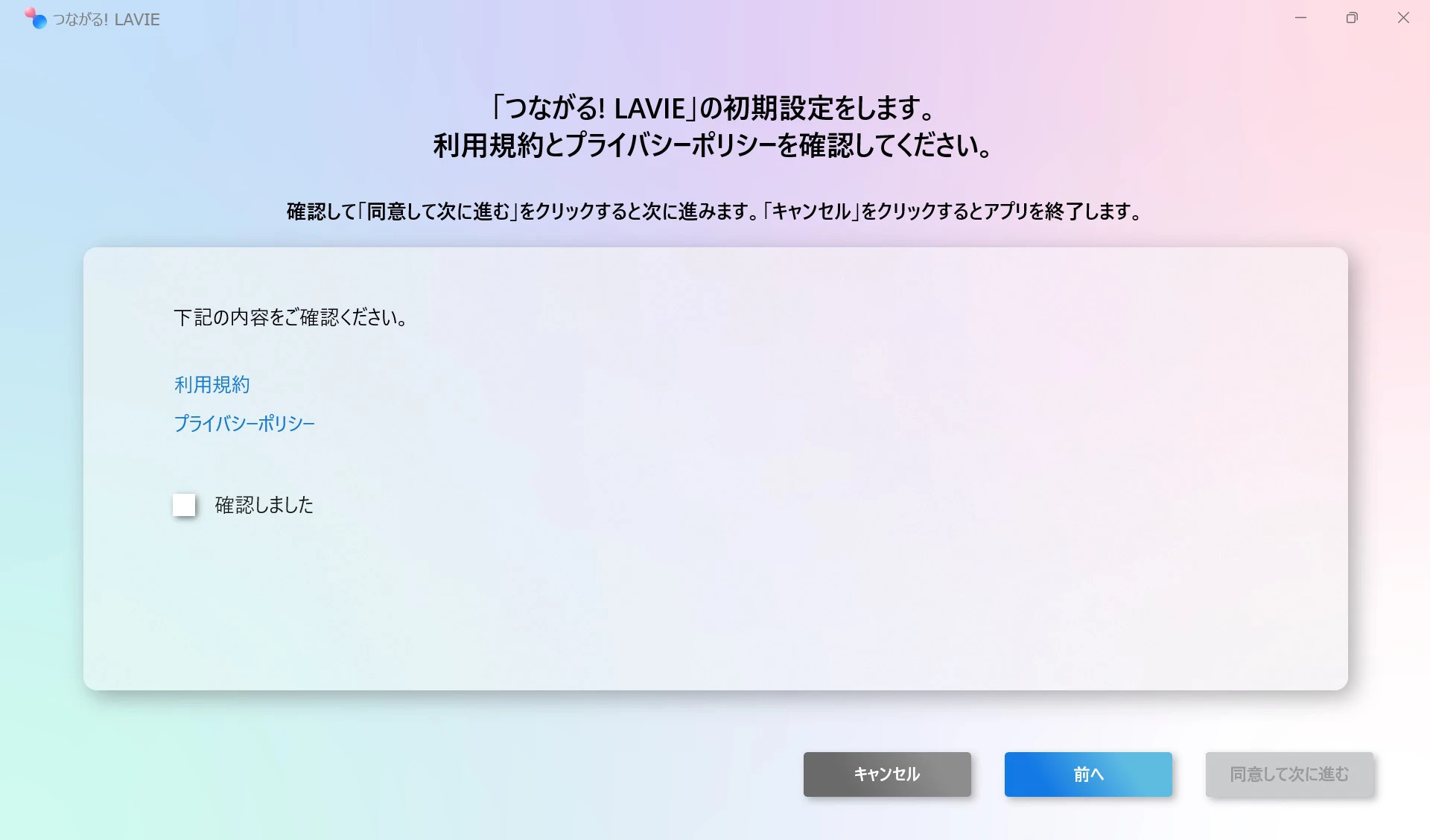Click the 確認しました label text
This screenshot has width=1430, height=840.
point(264,505)
